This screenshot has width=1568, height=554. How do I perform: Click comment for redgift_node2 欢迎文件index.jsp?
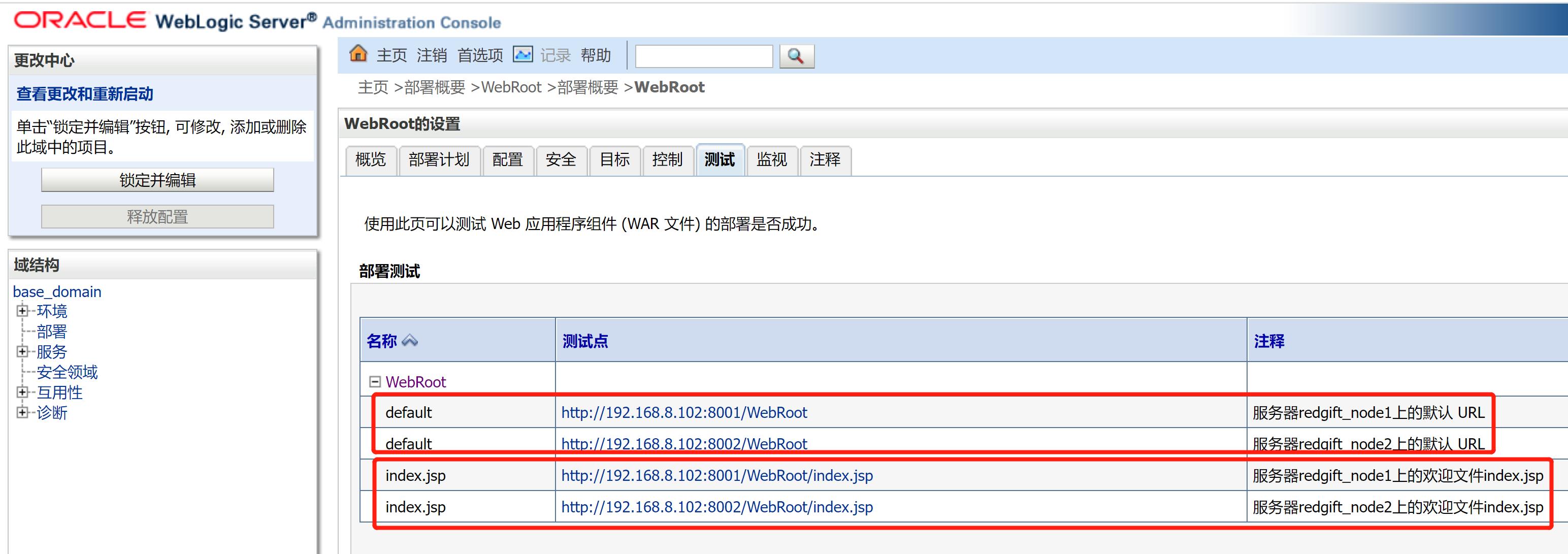pos(1398,507)
